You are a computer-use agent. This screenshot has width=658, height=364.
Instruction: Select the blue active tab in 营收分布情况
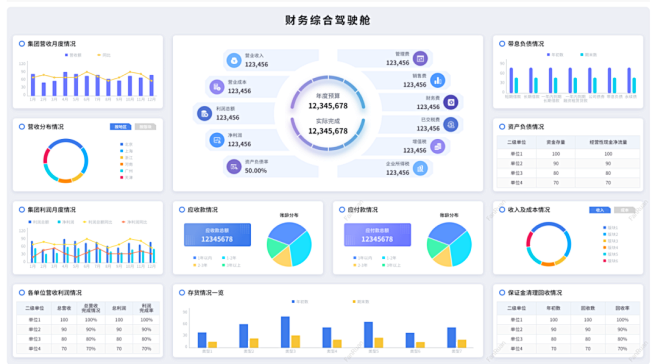point(120,126)
